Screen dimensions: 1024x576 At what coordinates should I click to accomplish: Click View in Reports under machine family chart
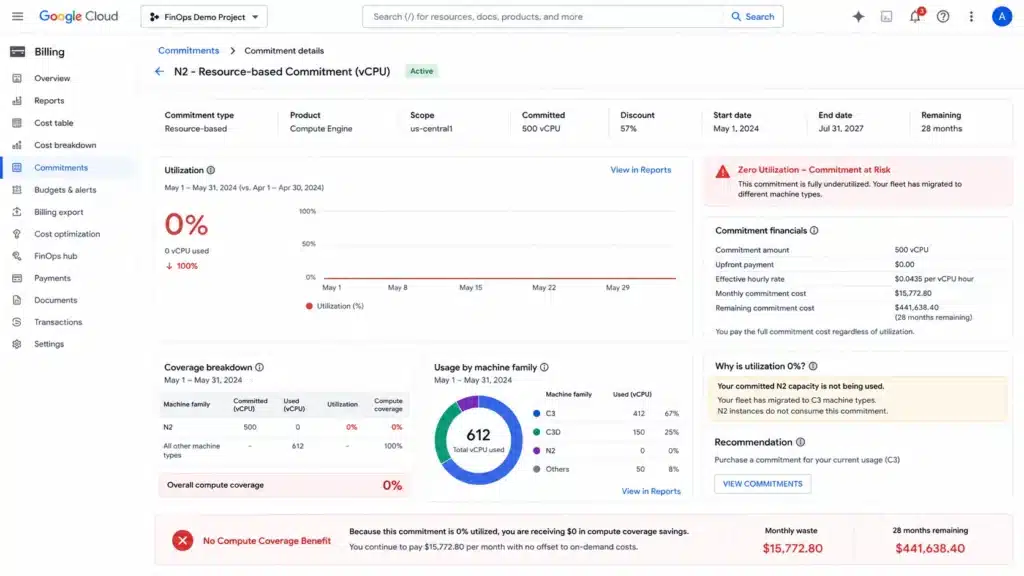[x=651, y=491]
